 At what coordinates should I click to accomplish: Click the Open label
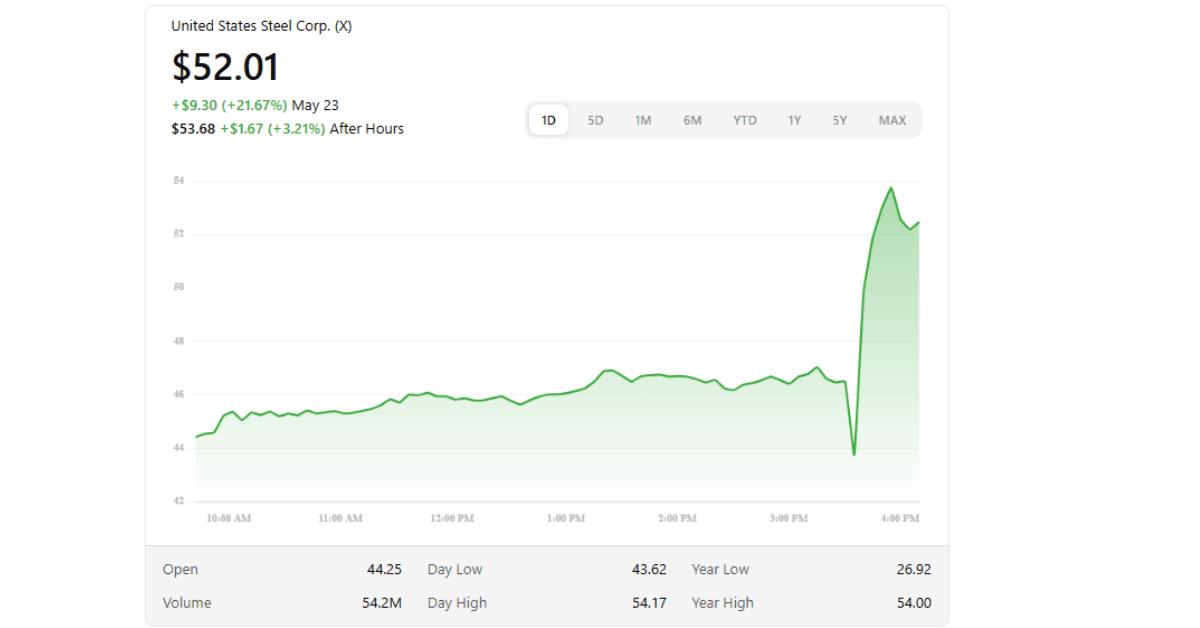(x=180, y=569)
